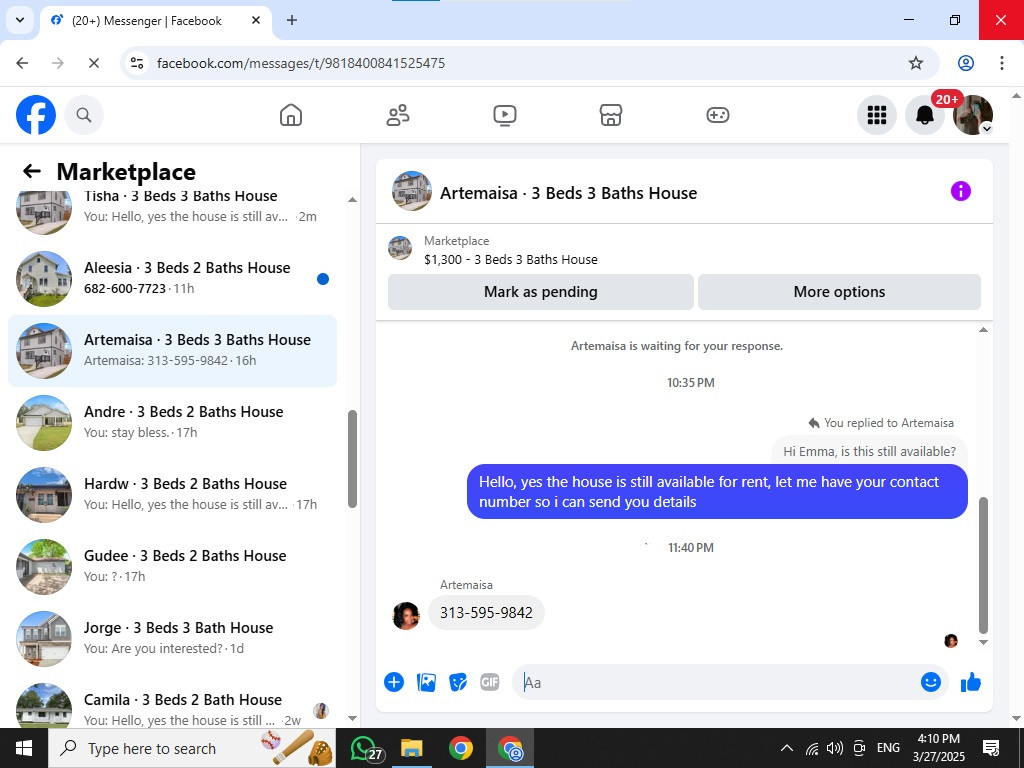The image size is (1024, 768).
Task: Open the emoji smiley picker
Action: point(931,682)
